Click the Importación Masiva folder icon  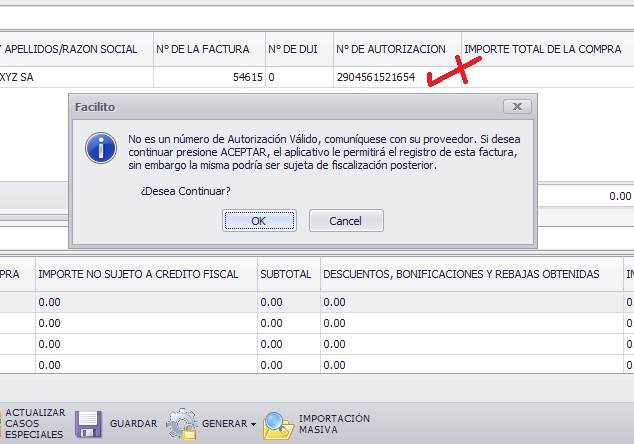278,425
